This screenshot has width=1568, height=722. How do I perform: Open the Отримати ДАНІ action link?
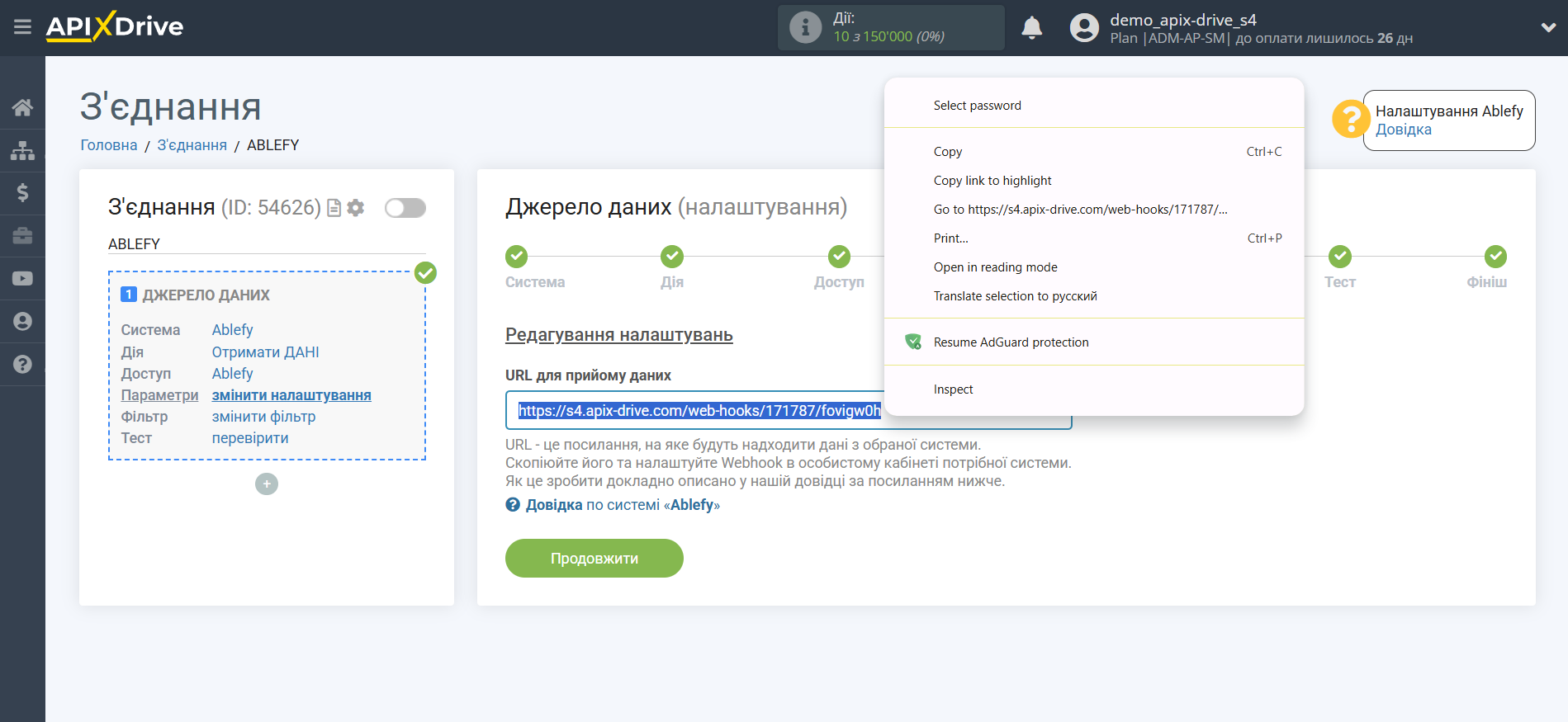pyautogui.click(x=265, y=352)
